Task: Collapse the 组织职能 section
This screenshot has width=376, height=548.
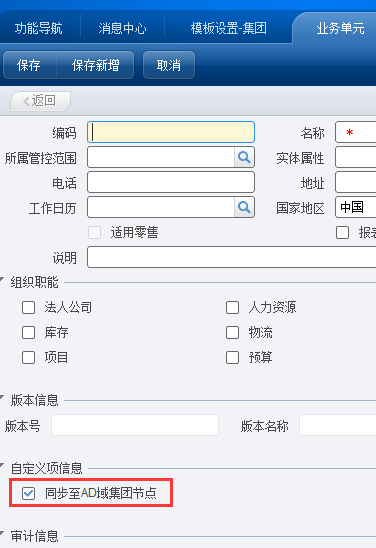Action: click(x=2, y=279)
